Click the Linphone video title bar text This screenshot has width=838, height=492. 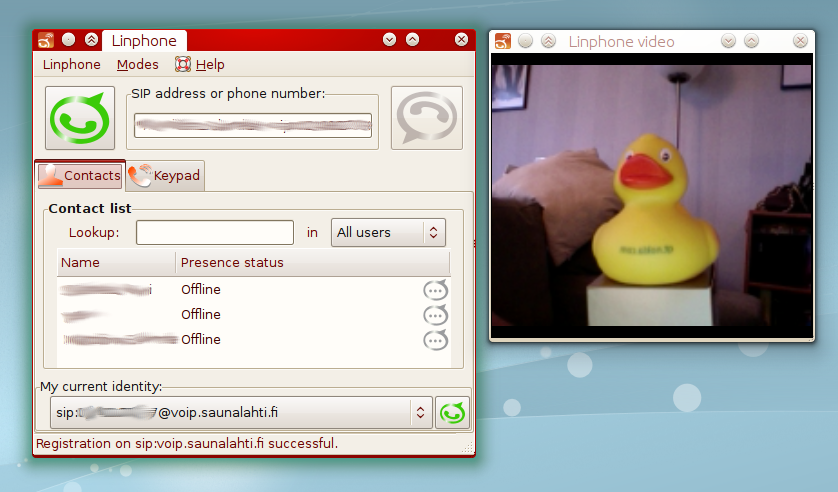pyautogui.click(x=622, y=42)
